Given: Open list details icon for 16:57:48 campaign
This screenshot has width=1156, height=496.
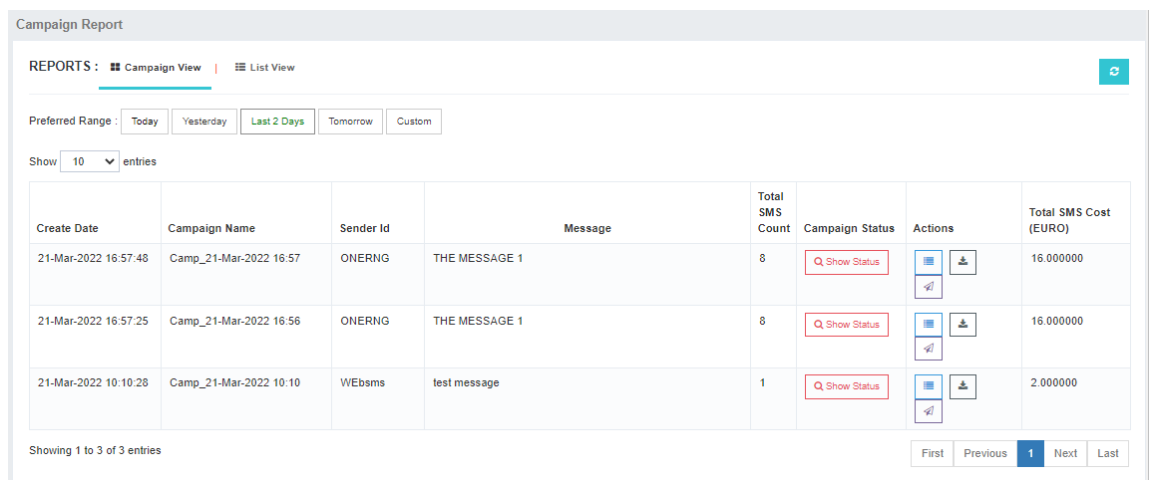Looking at the screenshot, I should 928,262.
